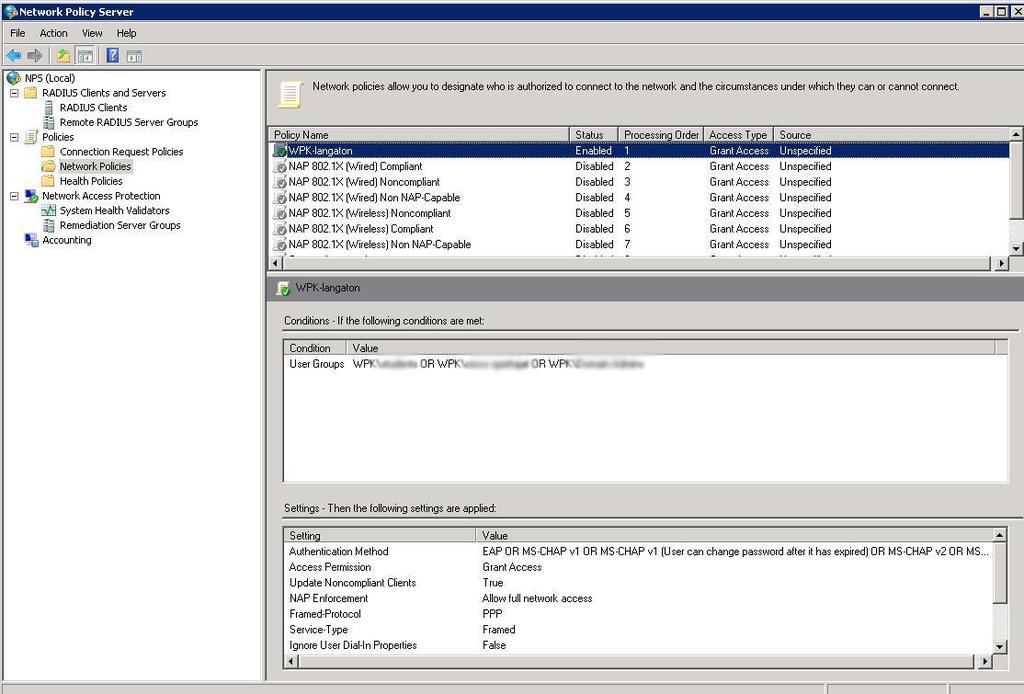
Task: Open Help using the blue question mark icon
Action: pos(112,56)
